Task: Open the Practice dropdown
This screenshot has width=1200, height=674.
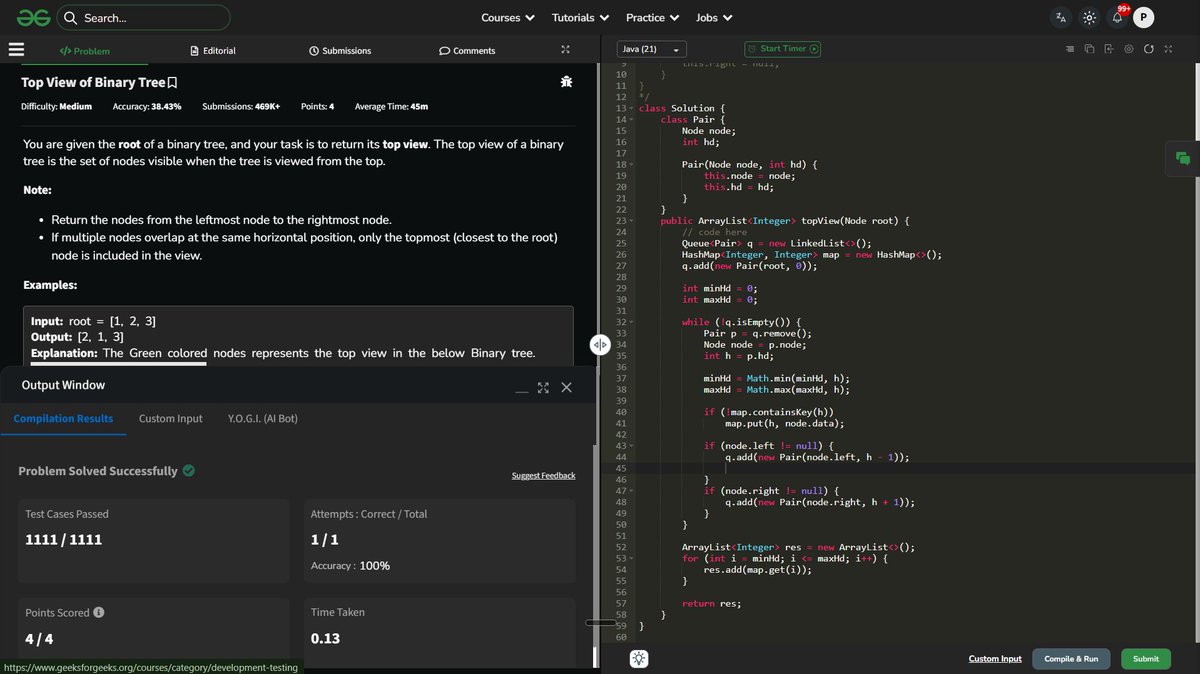Action: (653, 18)
